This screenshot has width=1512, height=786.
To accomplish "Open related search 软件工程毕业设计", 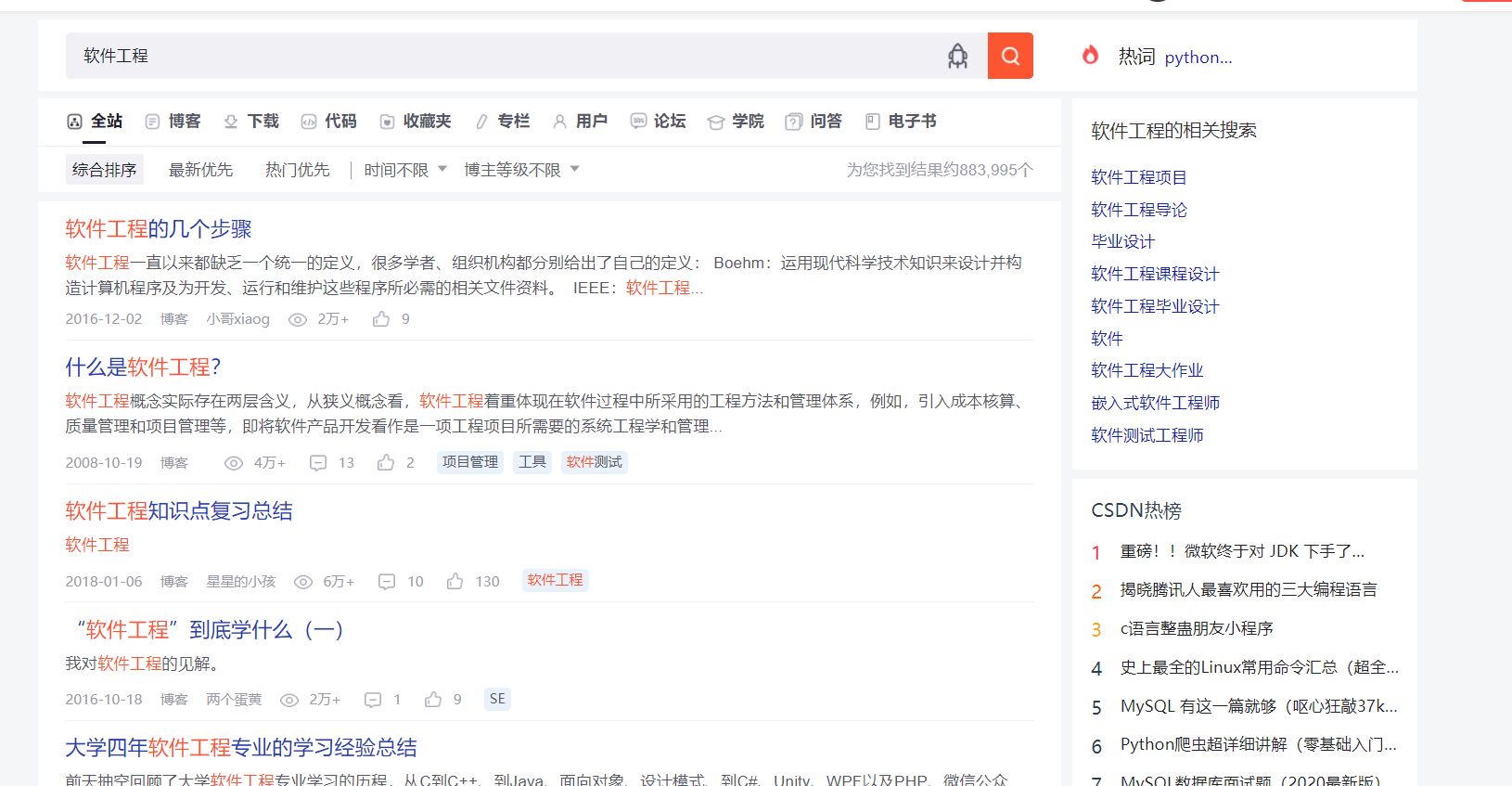I will click(1155, 306).
